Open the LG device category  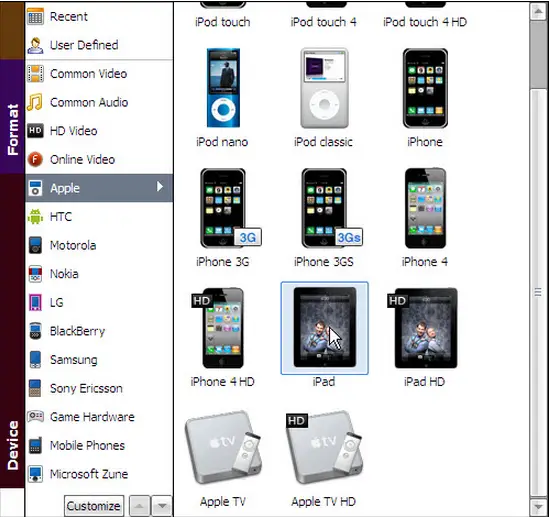pos(99,302)
